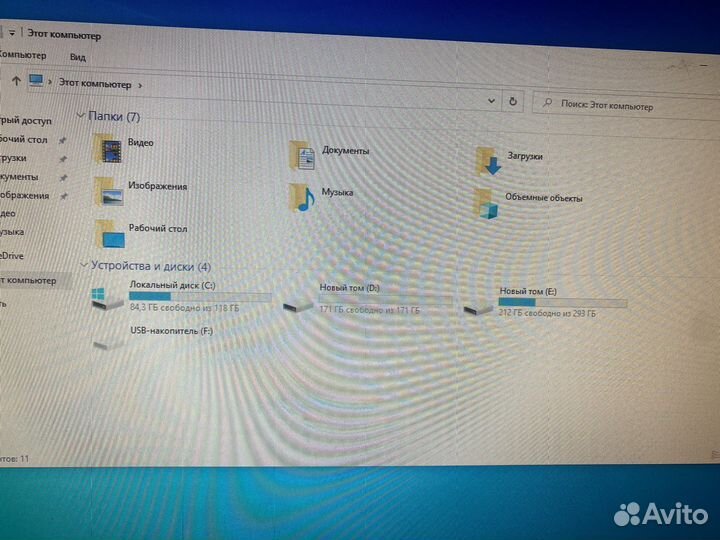
Task: Open the Объемные объекты folder icon
Action: pyautogui.click(x=485, y=201)
